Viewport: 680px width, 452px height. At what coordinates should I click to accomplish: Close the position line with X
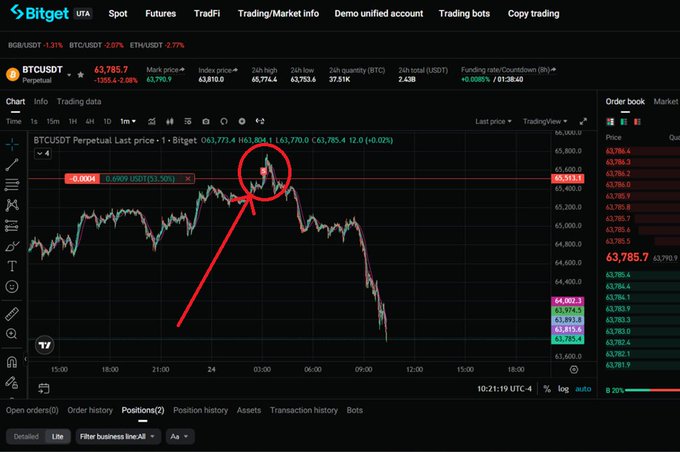[x=188, y=179]
